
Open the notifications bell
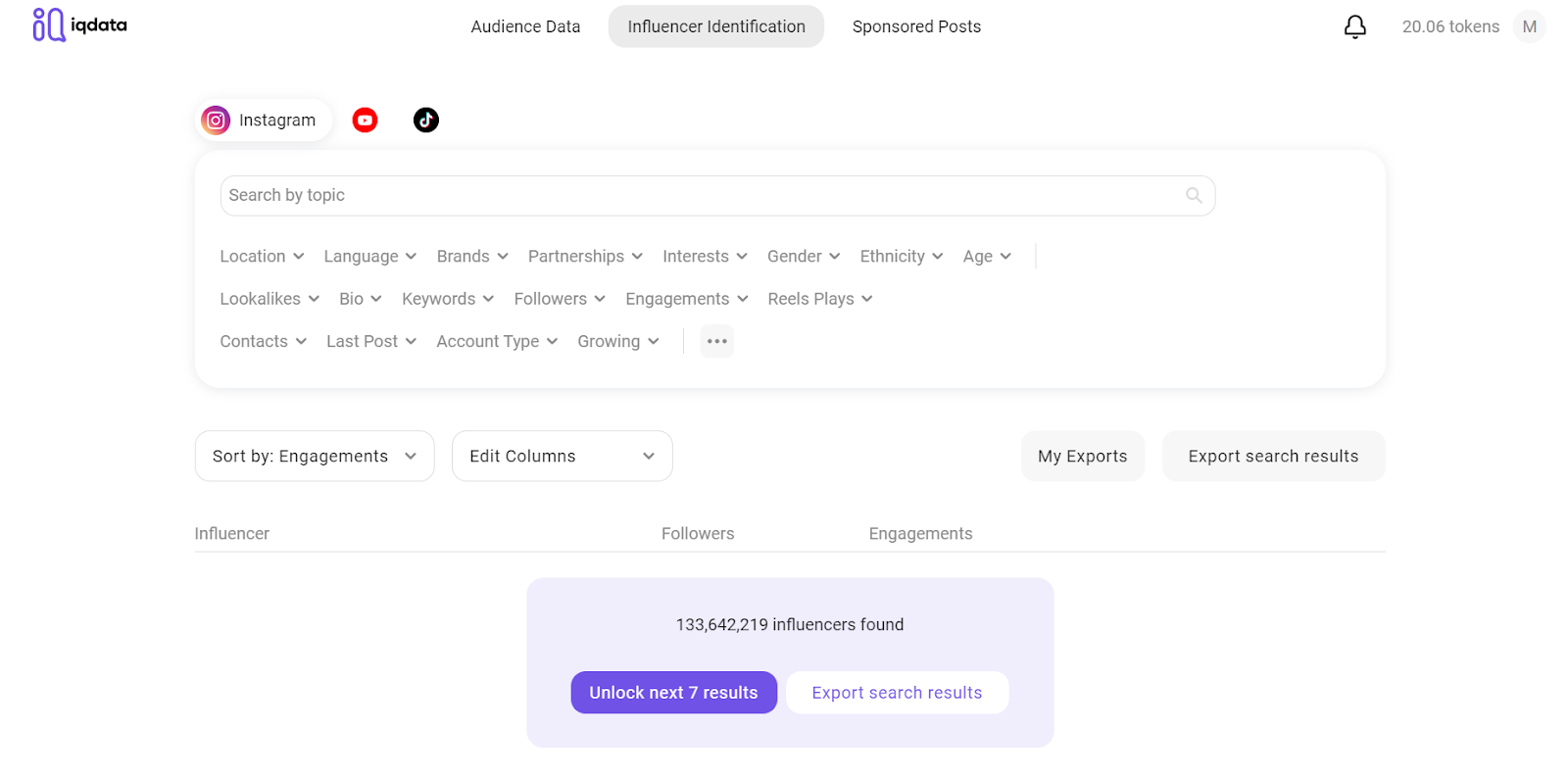1354,26
